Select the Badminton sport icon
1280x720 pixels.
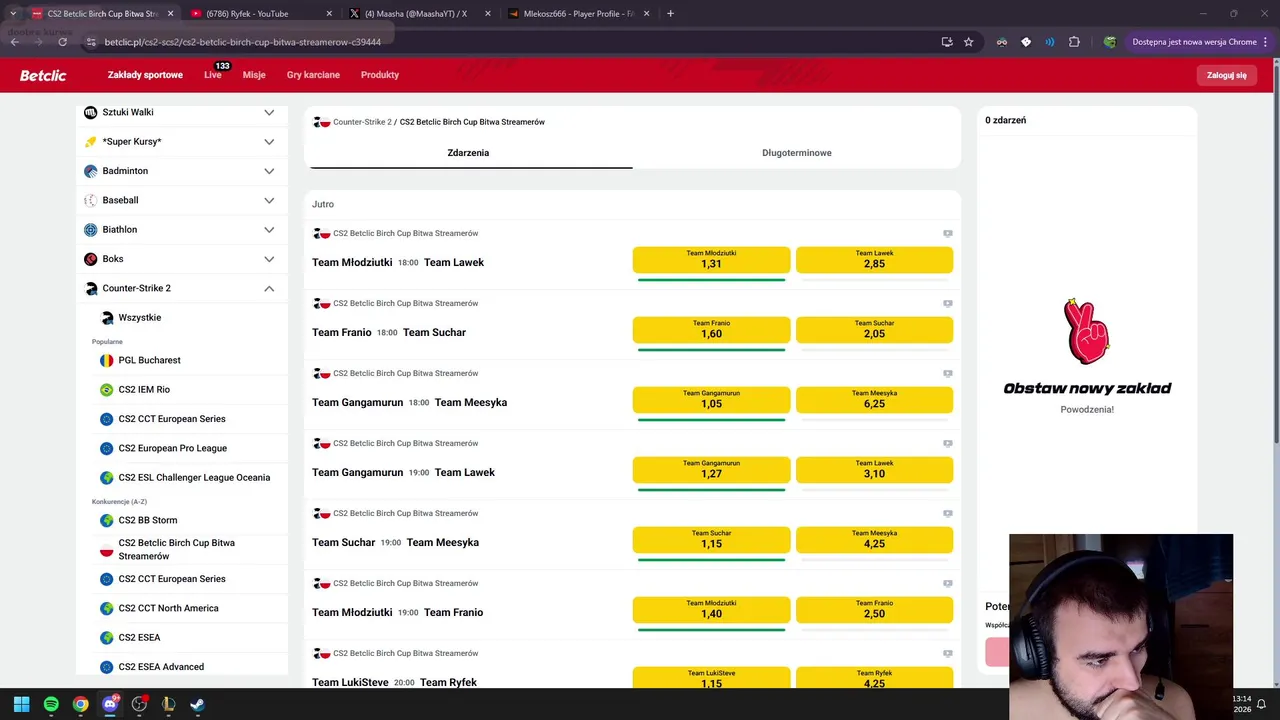tap(91, 171)
